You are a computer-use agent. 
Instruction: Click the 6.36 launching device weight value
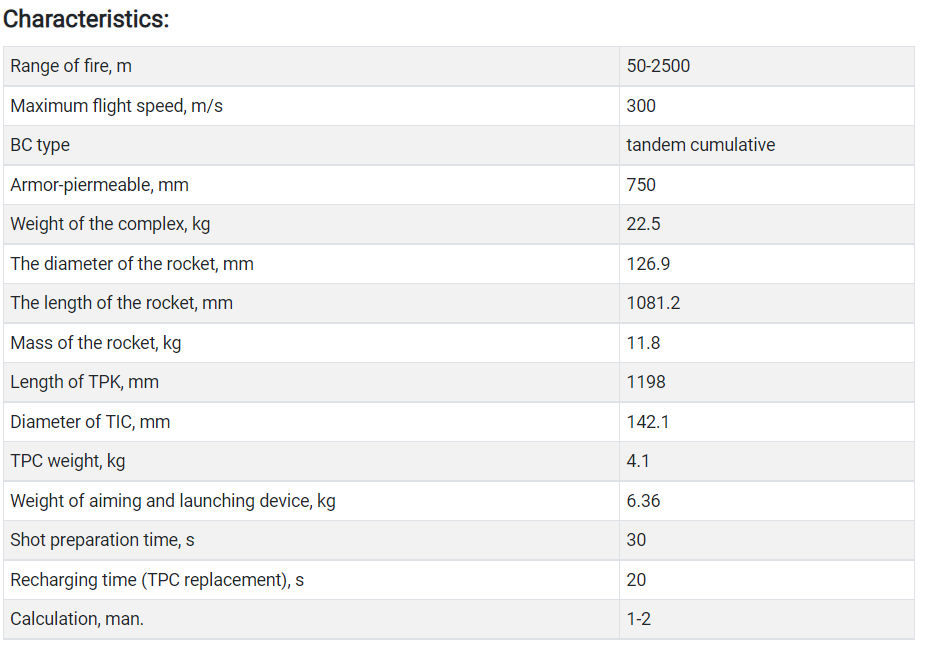(643, 501)
